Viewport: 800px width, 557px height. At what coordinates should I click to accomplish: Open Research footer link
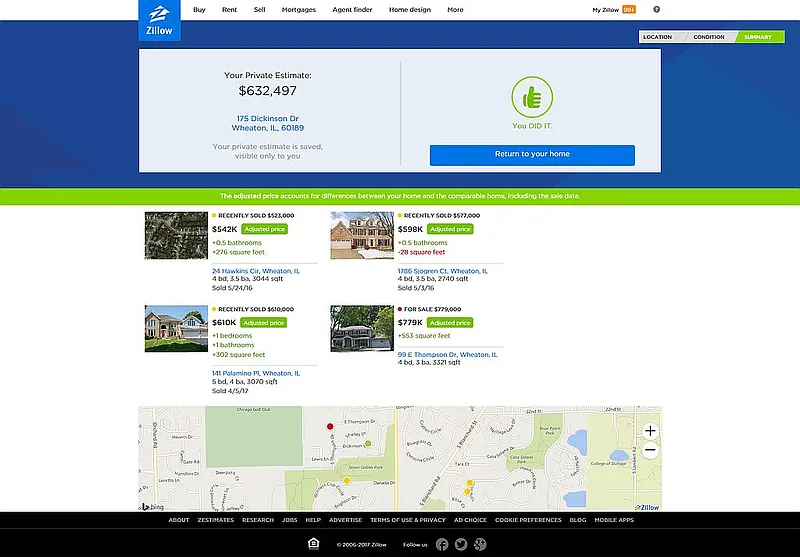[258, 520]
